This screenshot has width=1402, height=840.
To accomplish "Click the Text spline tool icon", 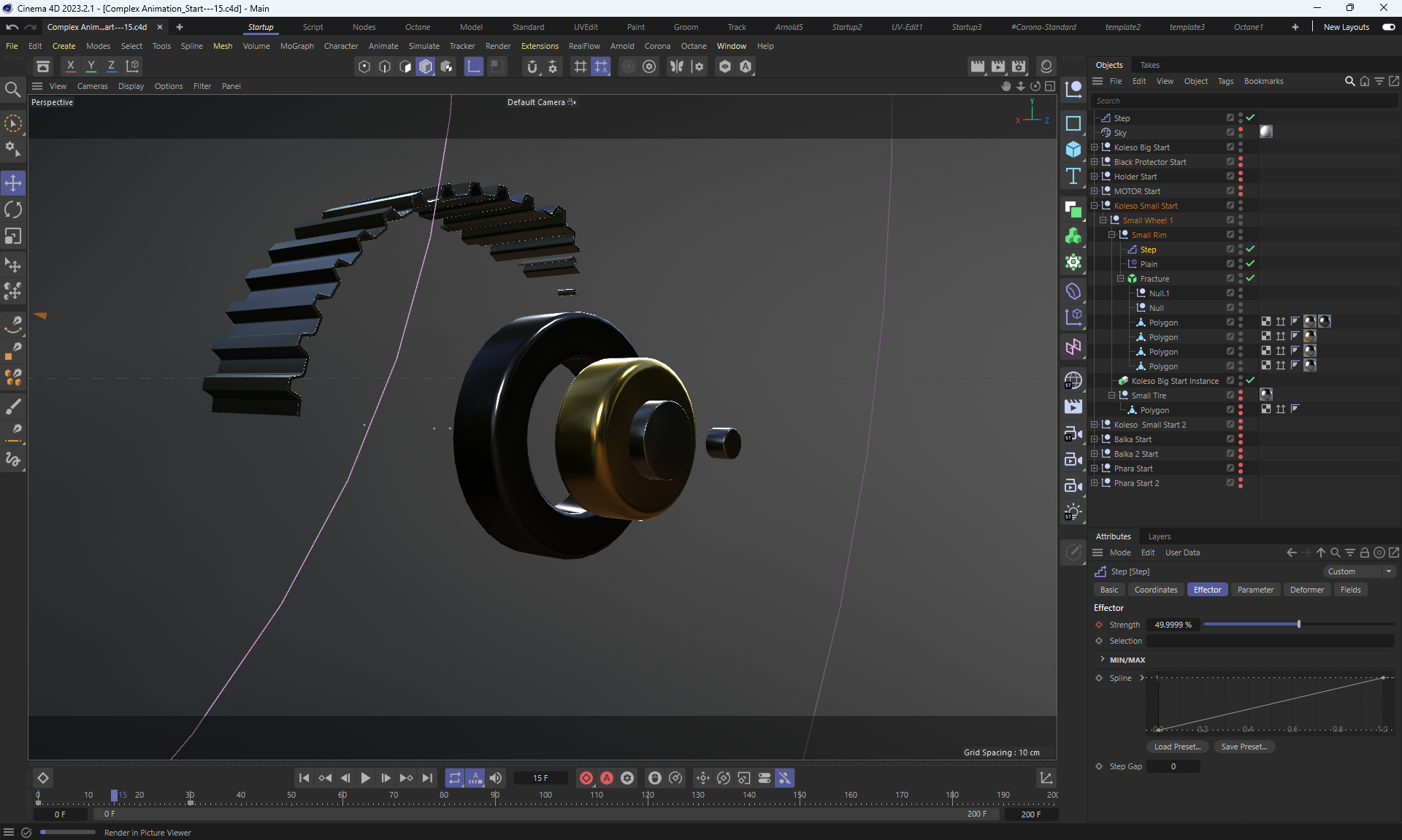I will (x=1073, y=176).
